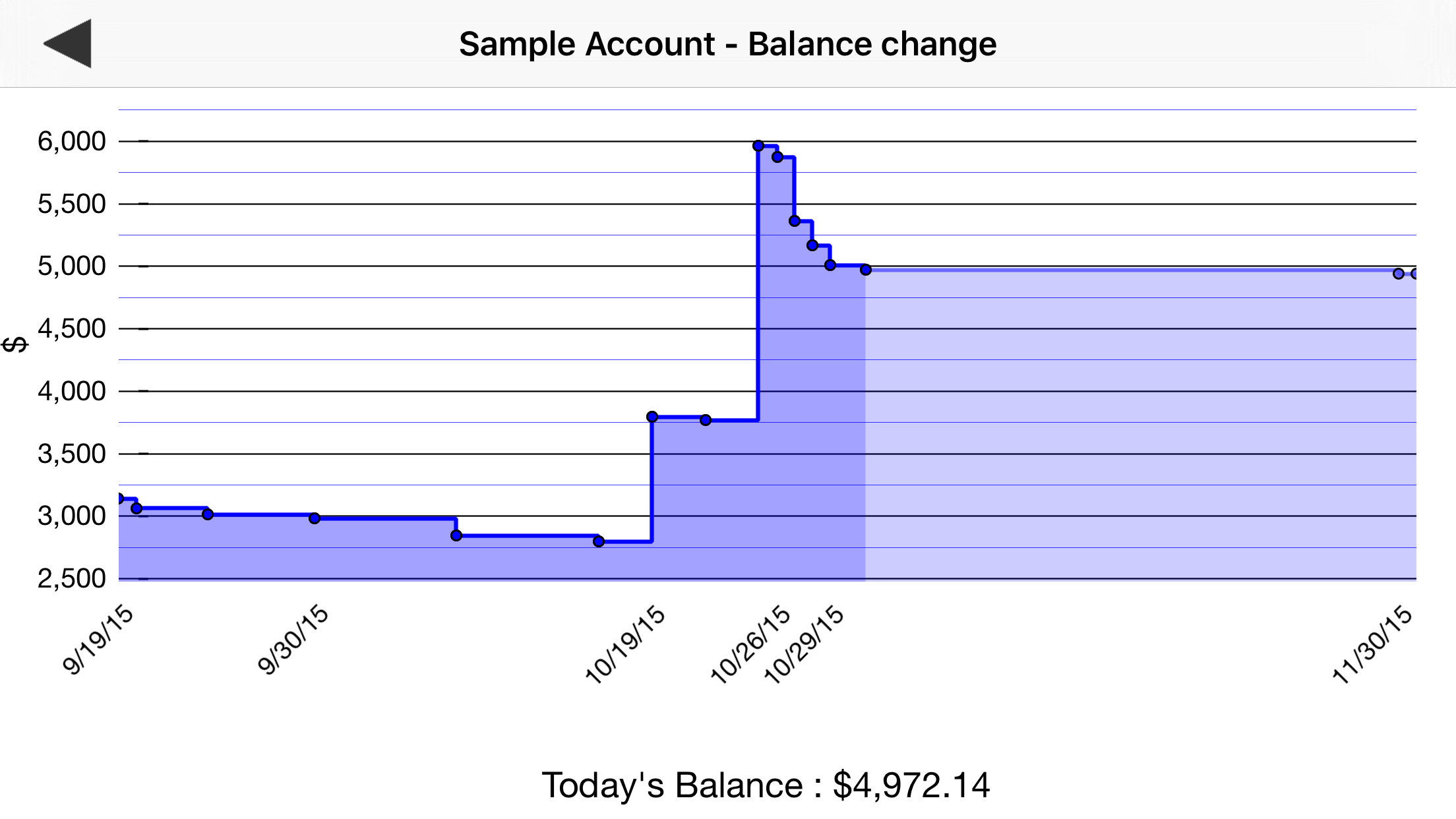Select the 11/30/15 date label
The height and width of the screenshot is (819, 1456).
tap(1372, 644)
